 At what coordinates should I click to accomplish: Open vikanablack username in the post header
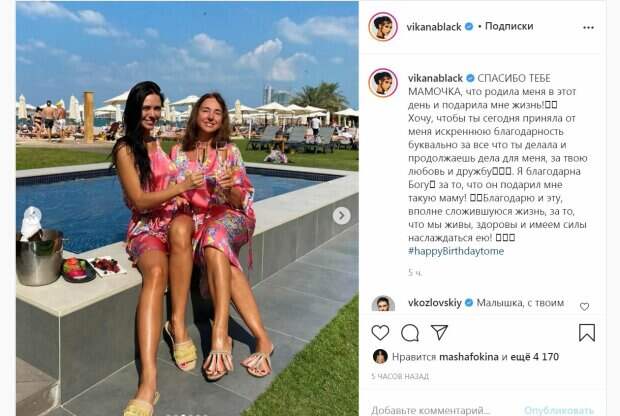coord(434,26)
